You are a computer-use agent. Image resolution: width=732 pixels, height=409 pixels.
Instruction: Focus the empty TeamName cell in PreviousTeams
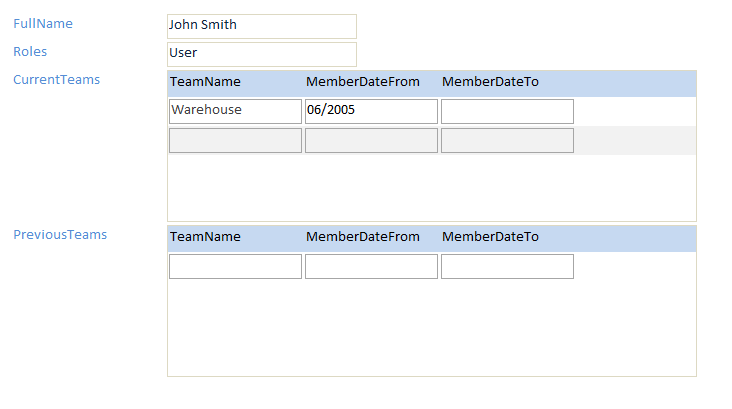pos(235,266)
